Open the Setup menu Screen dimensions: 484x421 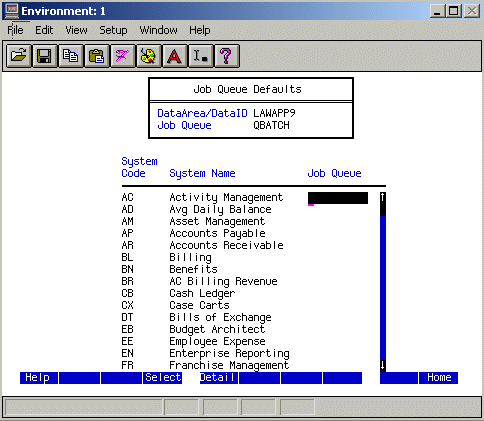[113, 30]
